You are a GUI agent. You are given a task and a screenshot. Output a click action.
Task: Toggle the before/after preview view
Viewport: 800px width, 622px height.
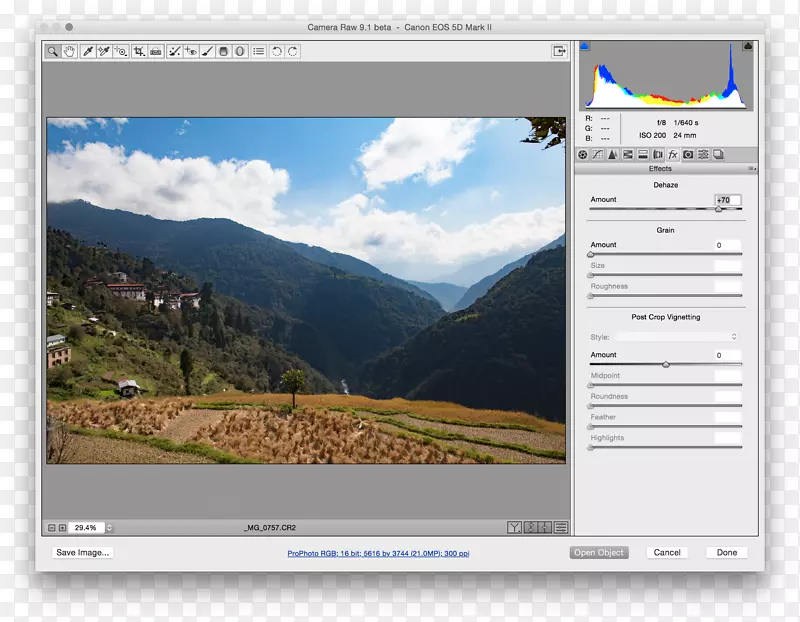click(513, 526)
